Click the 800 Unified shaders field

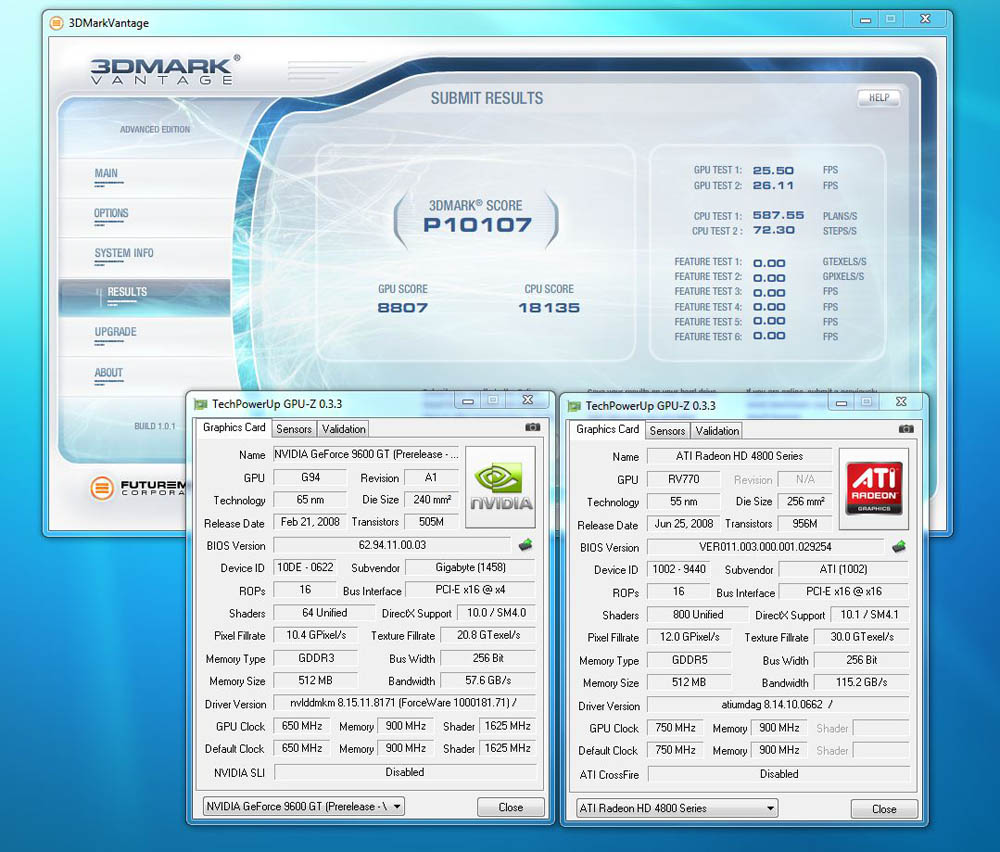(698, 615)
